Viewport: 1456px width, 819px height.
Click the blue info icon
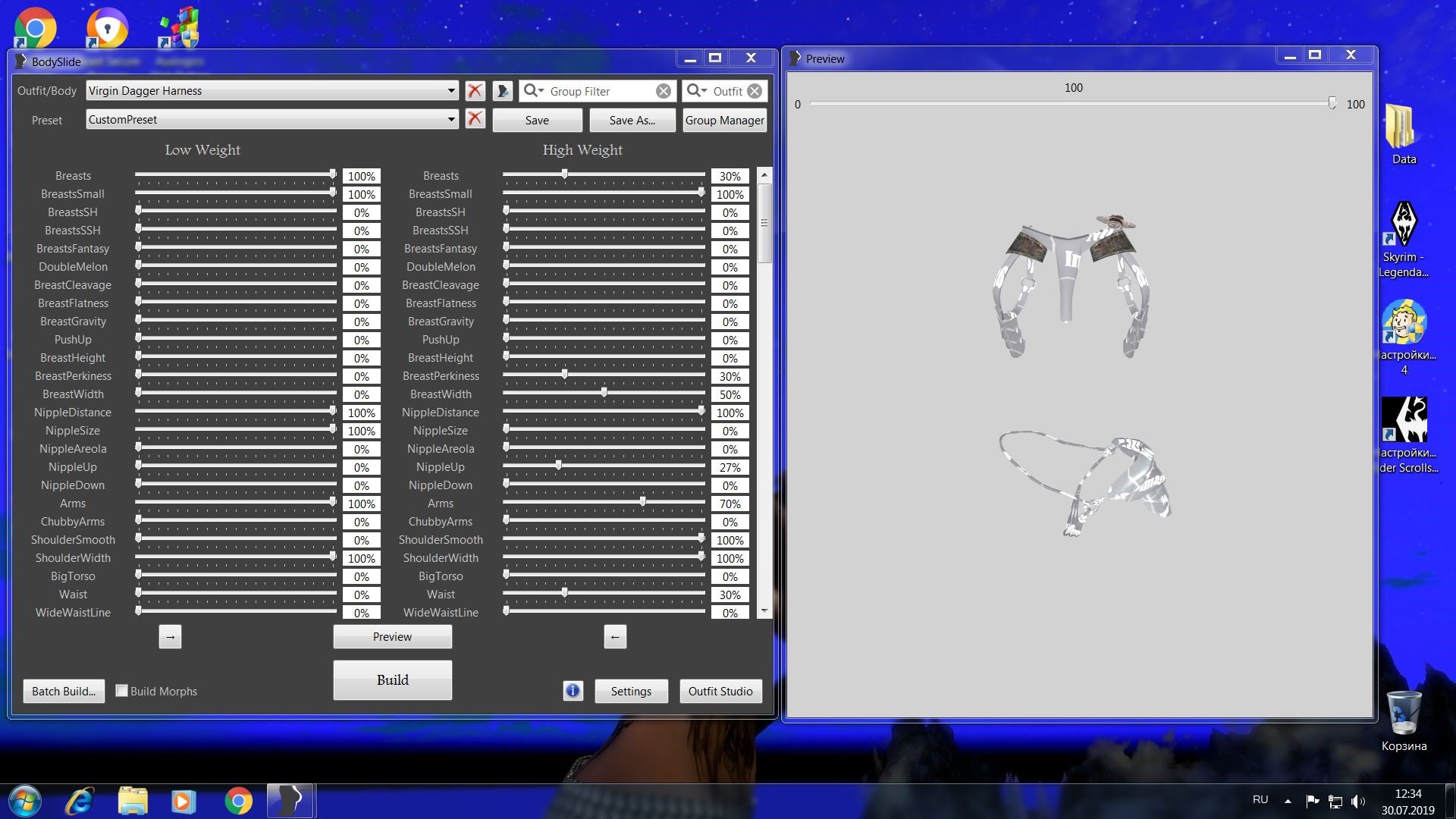pyautogui.click(x=573, y=691)
